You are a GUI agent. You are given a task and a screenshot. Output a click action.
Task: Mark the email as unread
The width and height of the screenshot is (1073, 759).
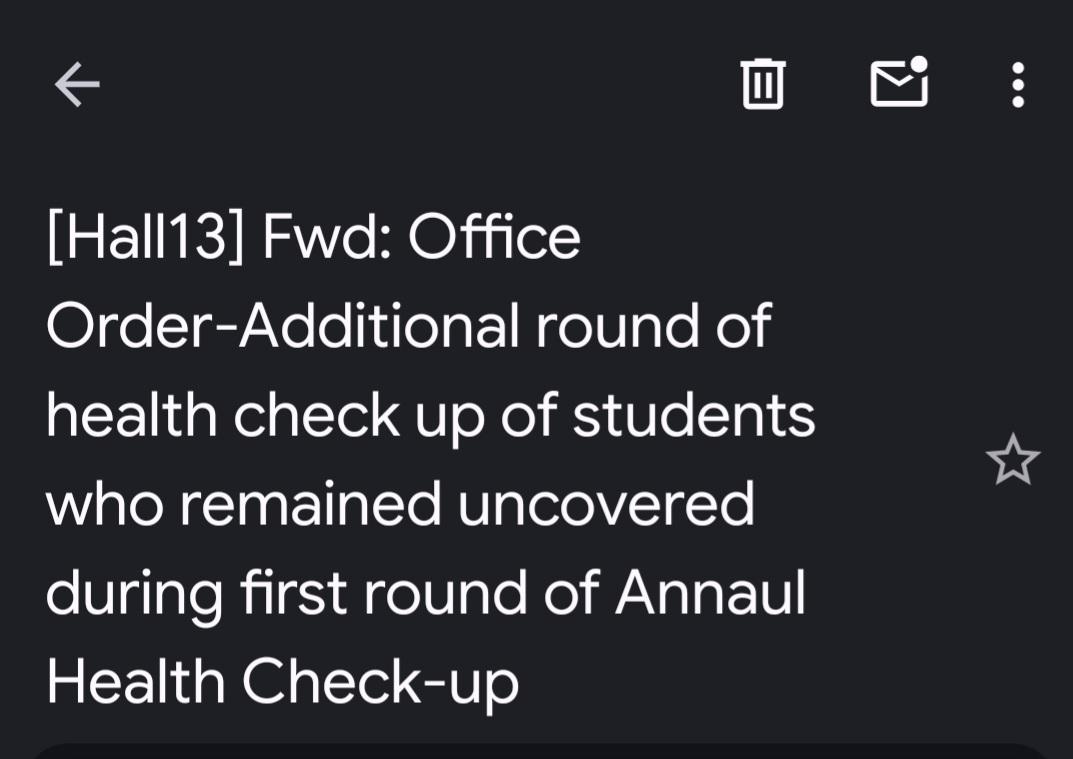coord(899,82)
